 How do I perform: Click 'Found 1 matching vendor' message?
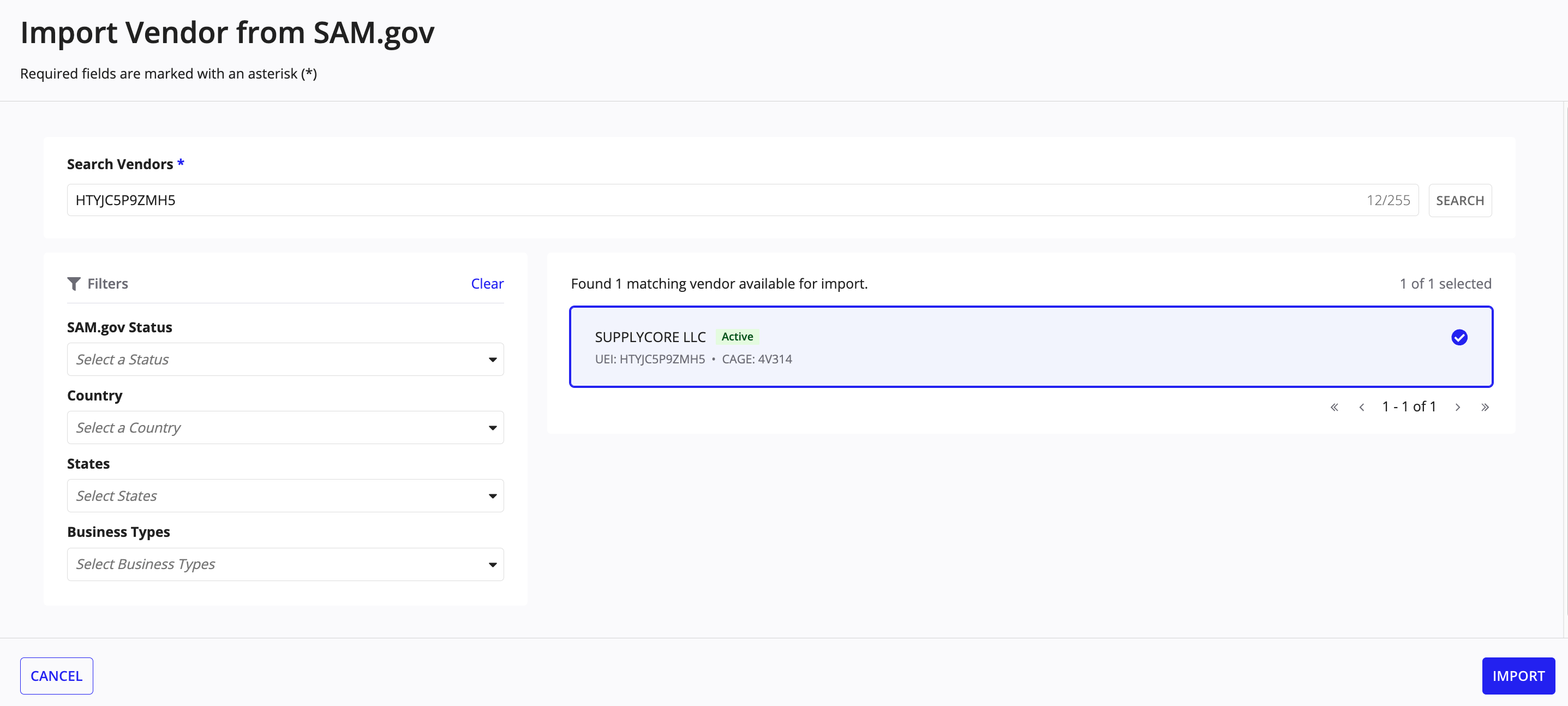tap(719, 284)
